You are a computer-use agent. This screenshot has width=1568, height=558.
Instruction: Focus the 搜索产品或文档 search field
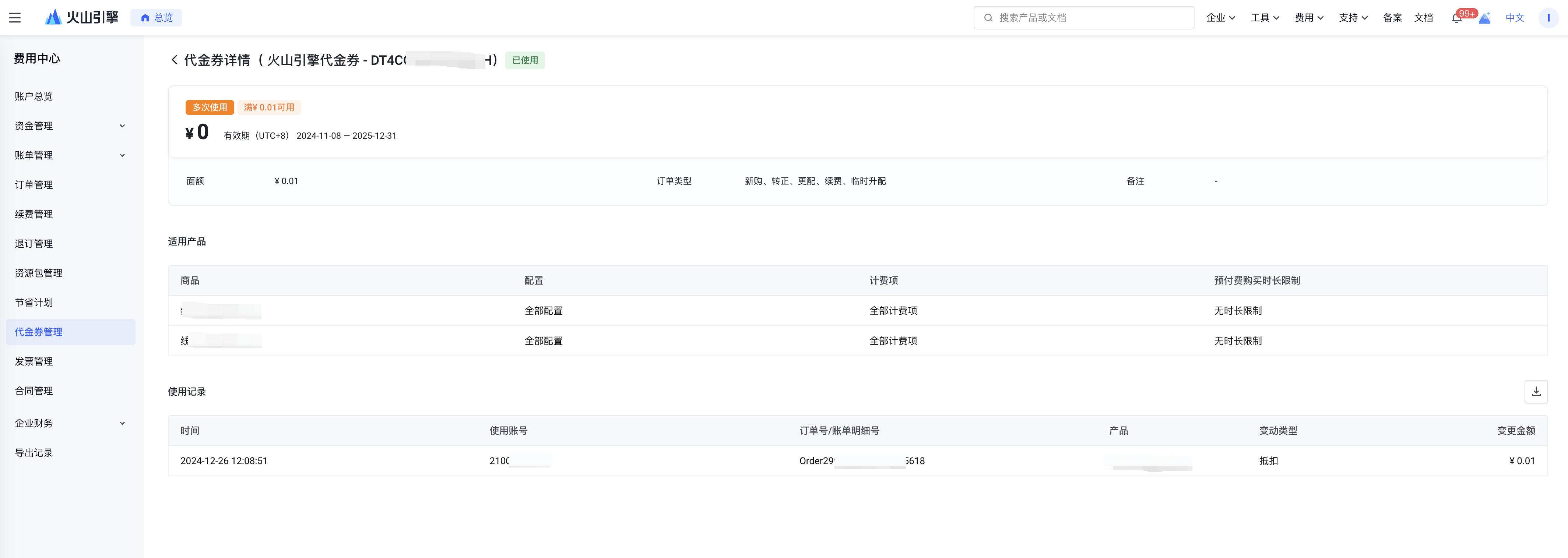click(1083, 18)
